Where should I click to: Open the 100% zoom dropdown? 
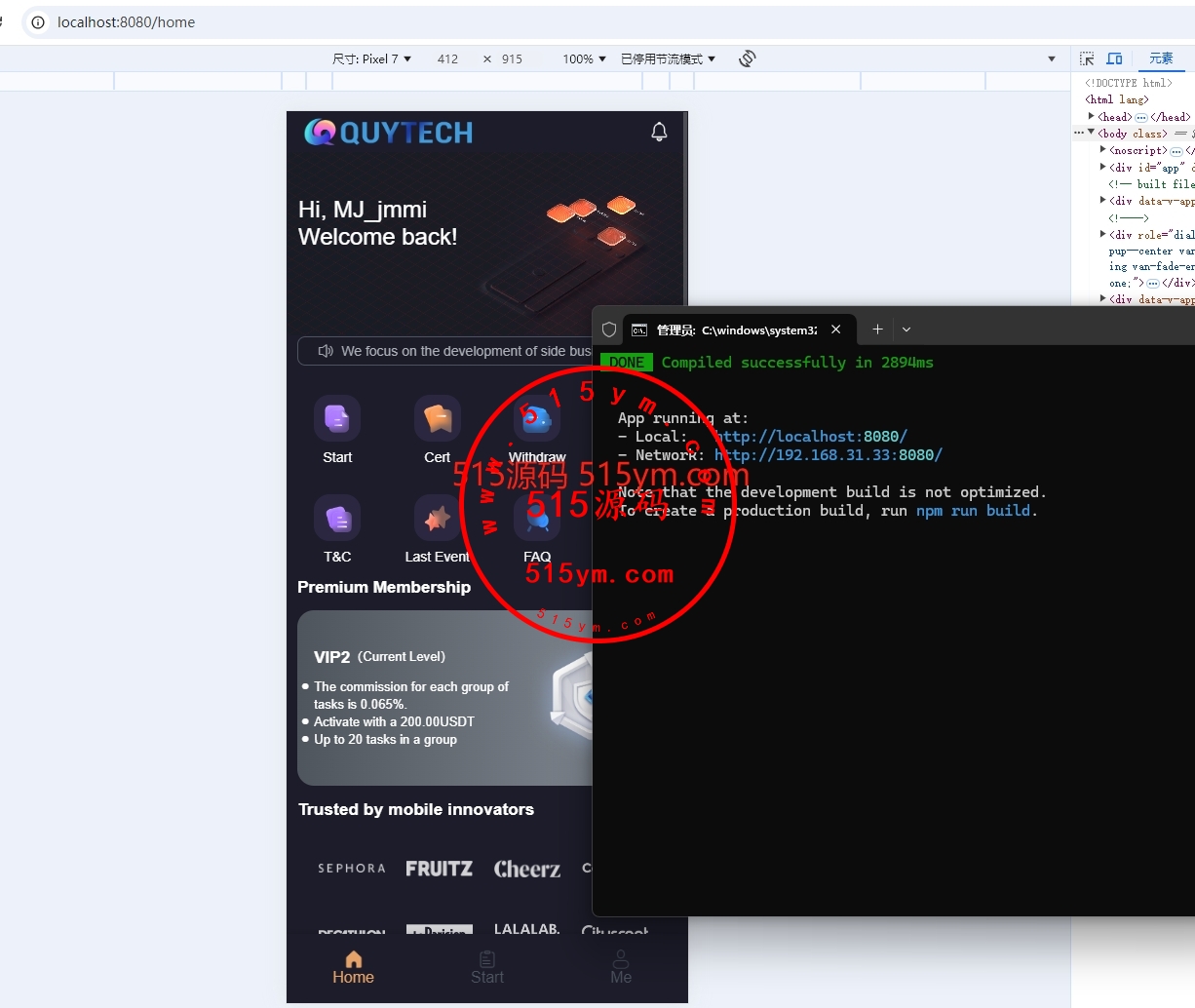click(x=584, y=59)
